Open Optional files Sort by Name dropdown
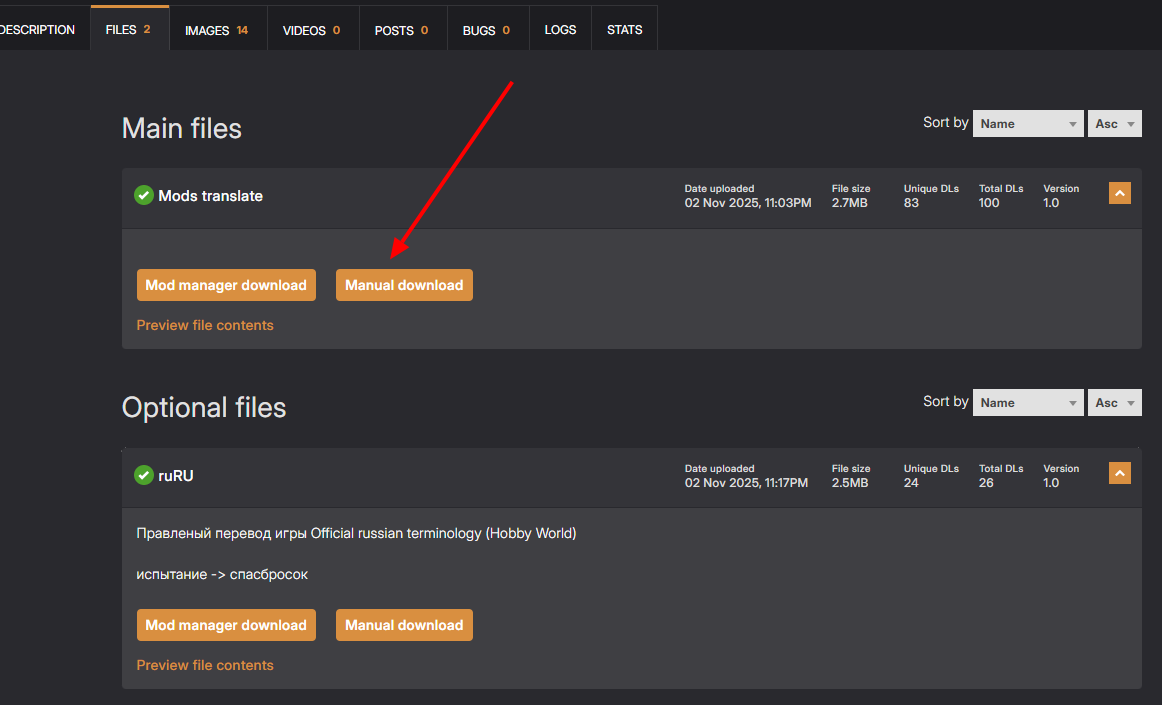Image resolution: width=1162 pixels, height=705 pixels. (x=1027, y=403)
